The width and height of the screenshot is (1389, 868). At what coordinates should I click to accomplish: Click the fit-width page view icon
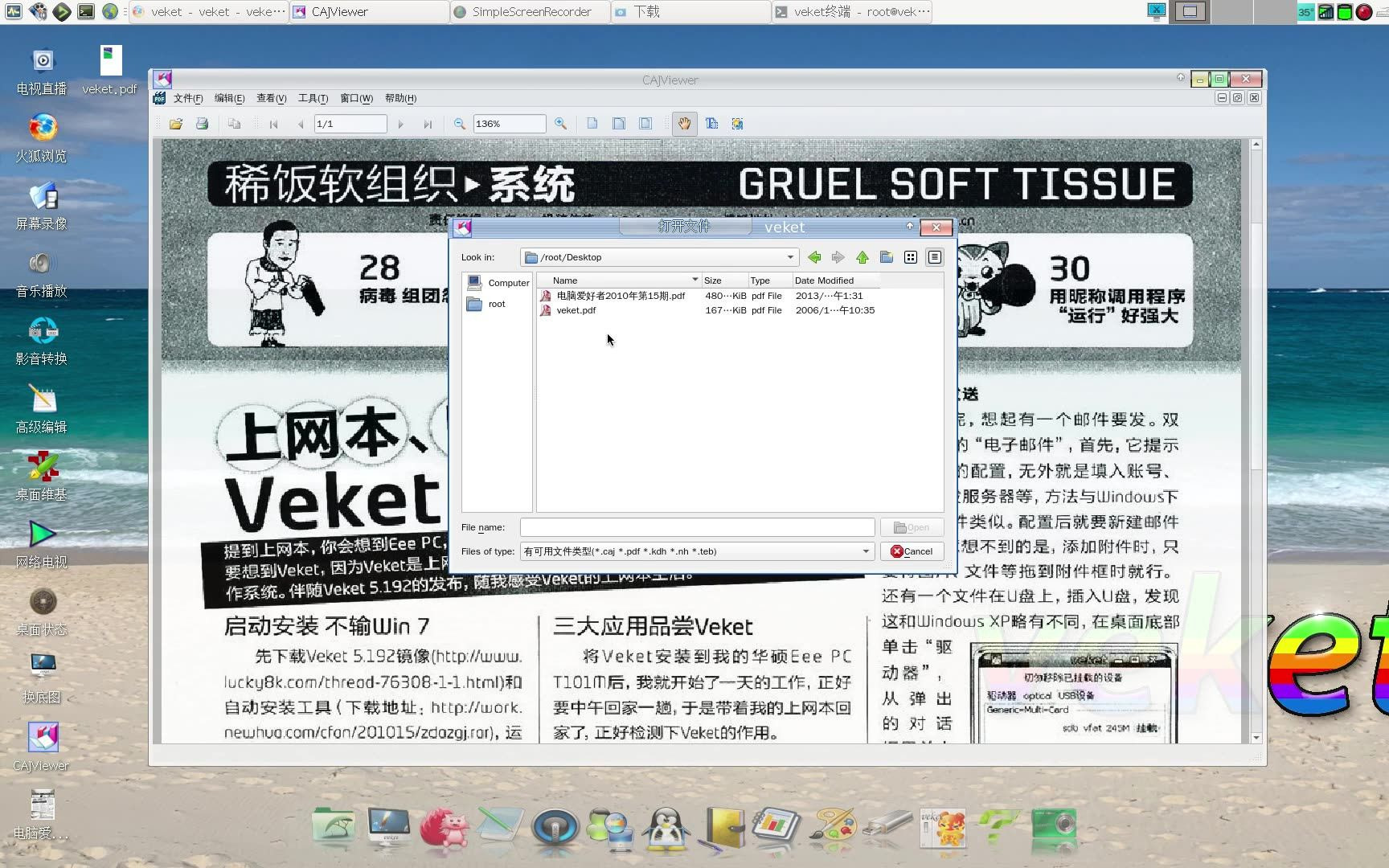(619, 124)
